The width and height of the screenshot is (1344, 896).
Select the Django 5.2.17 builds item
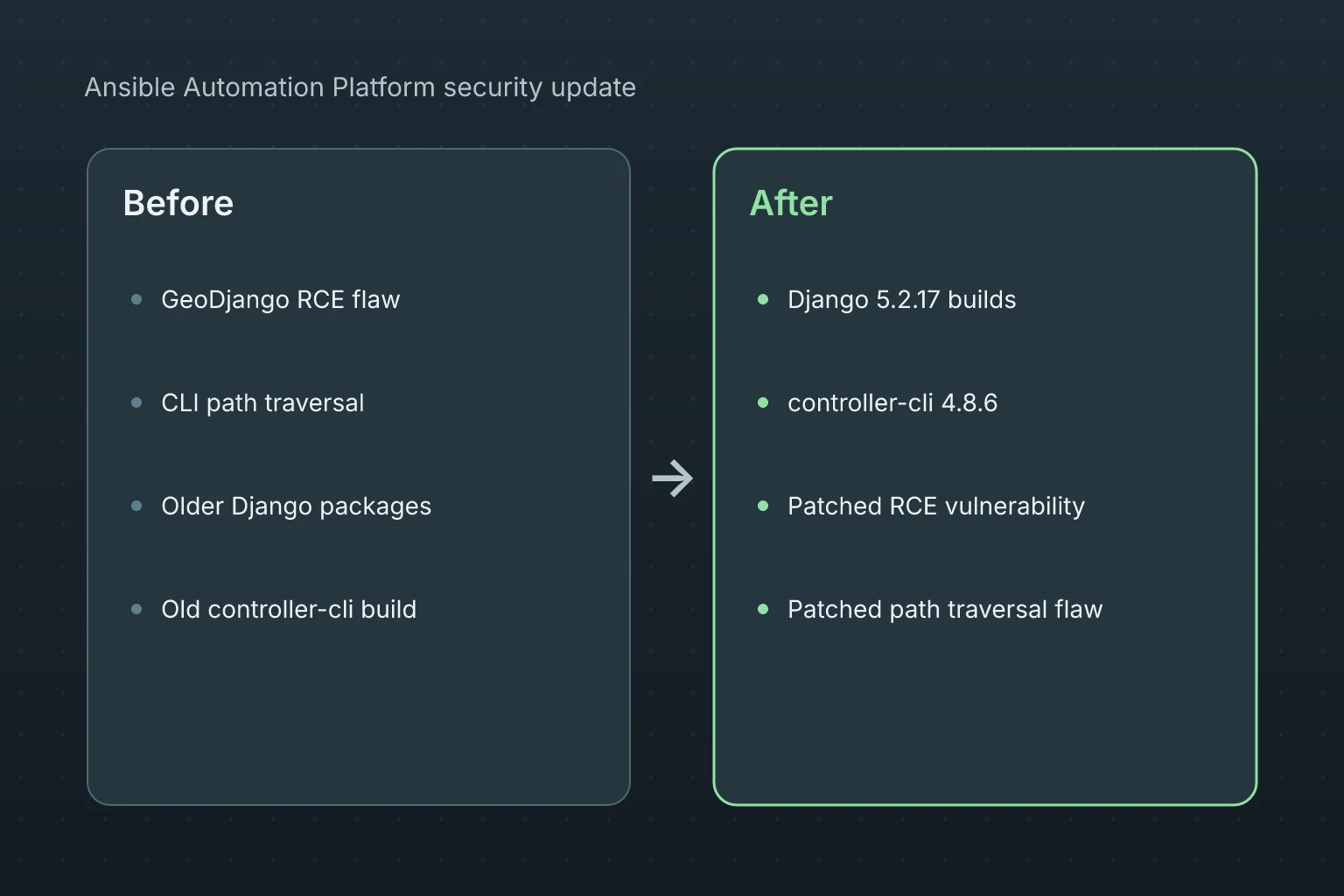[902, 300]
